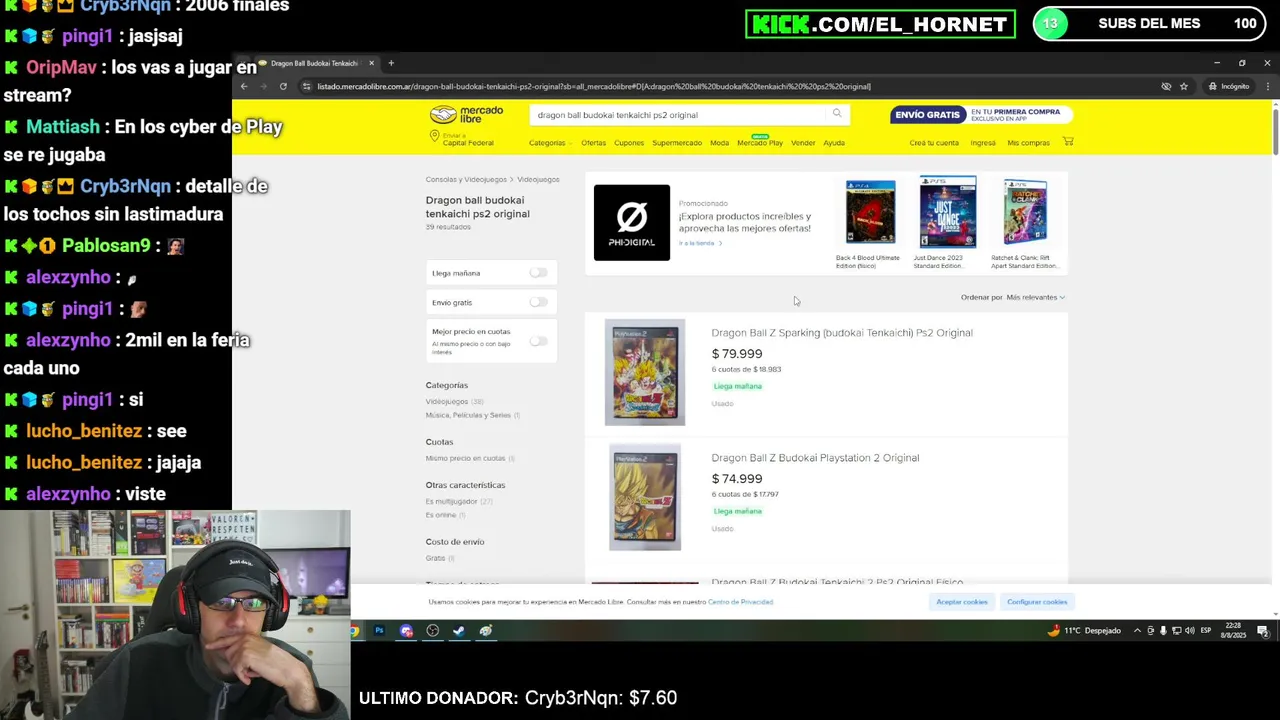The height and width of the screenshot is (720, 1280).
Task: Click the $74.999 listing cover thumbnail
Action: coord(645,497)
